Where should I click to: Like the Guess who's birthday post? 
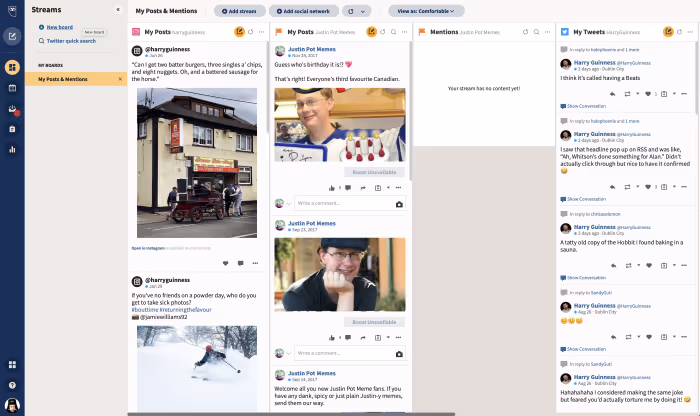(x=332, y=188)
